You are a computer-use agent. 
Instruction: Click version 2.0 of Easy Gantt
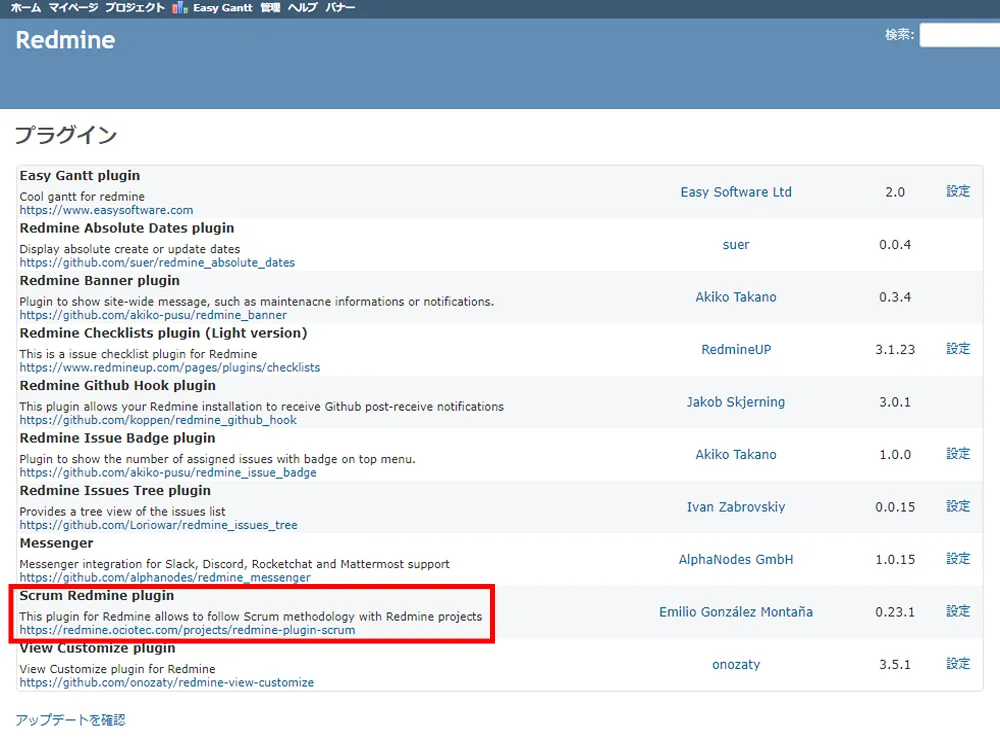click(x=895, y=192)
